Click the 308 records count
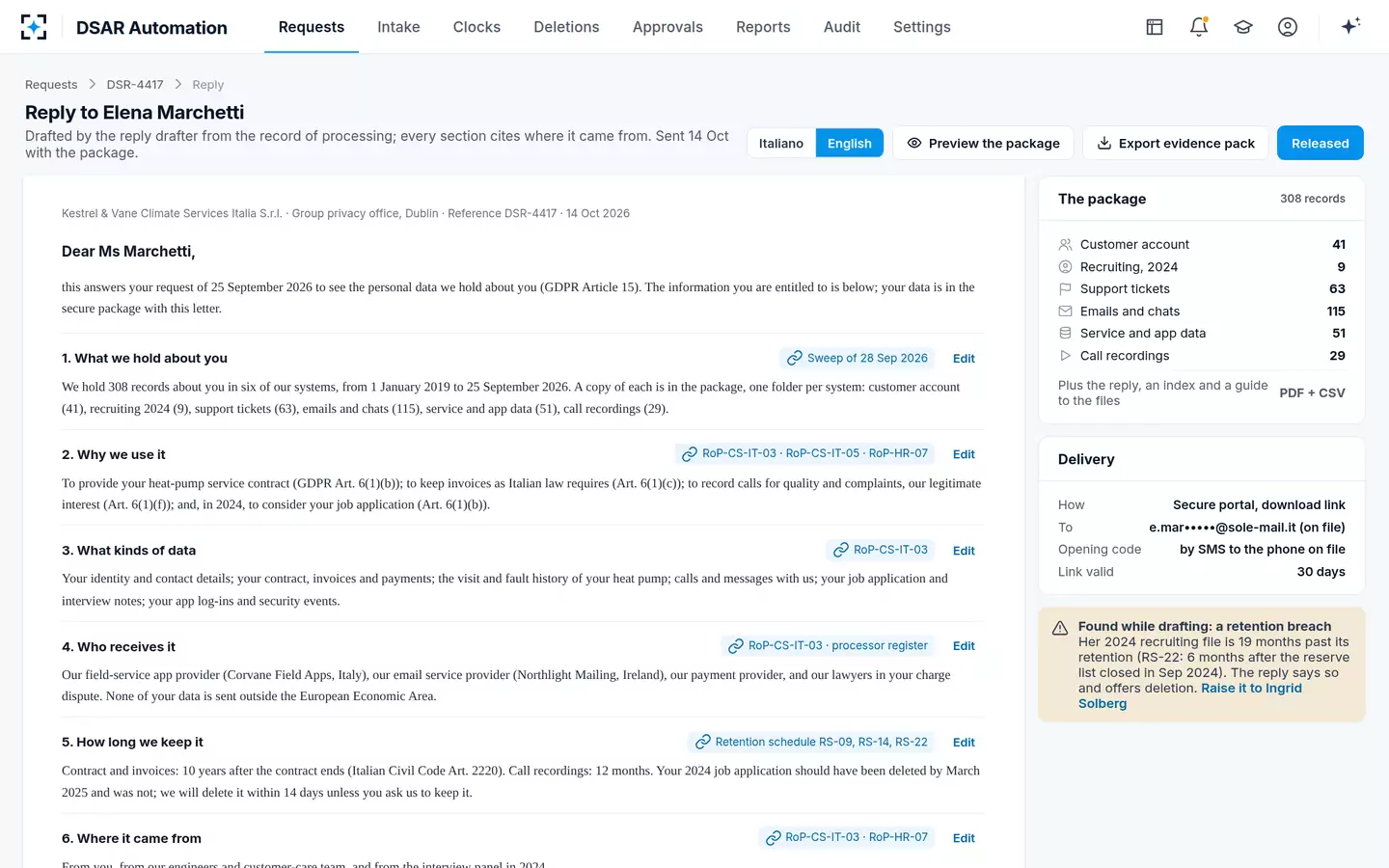The width and height of the screenshot is (1389, 868). pos(1313,199)
